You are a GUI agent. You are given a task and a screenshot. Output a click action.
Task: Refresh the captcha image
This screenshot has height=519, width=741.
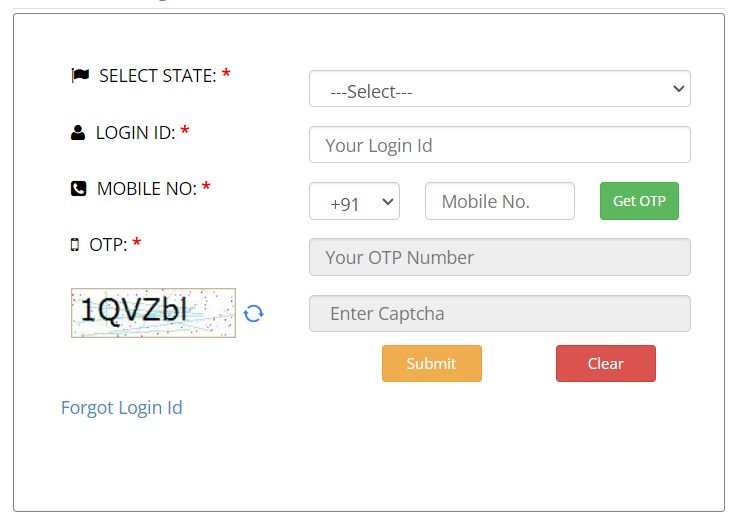click(x=254, y=313)
